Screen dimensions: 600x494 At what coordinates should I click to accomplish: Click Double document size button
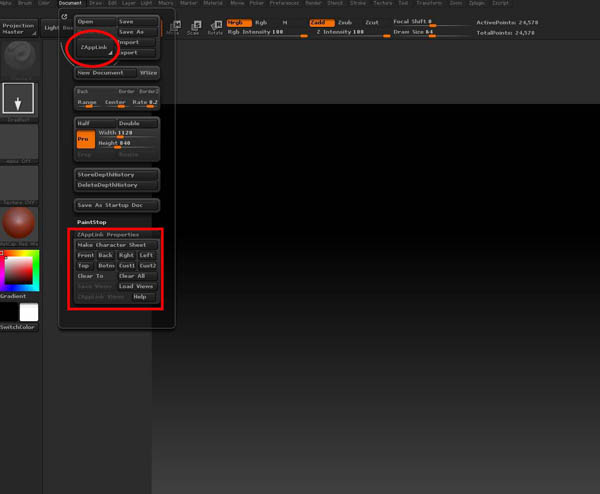pos(137,123)
